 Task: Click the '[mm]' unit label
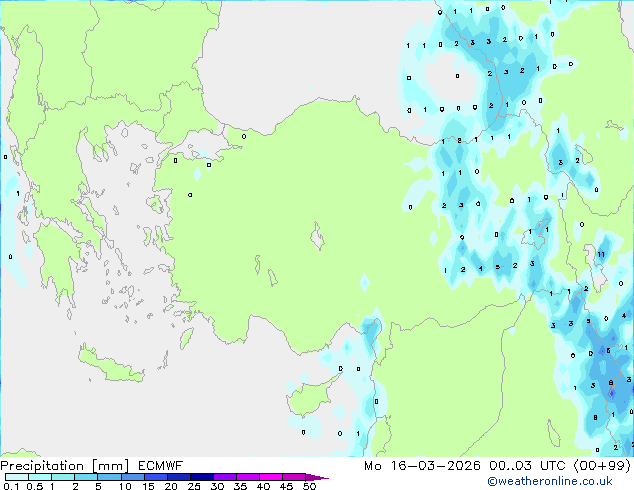click(x=110, y=466)
